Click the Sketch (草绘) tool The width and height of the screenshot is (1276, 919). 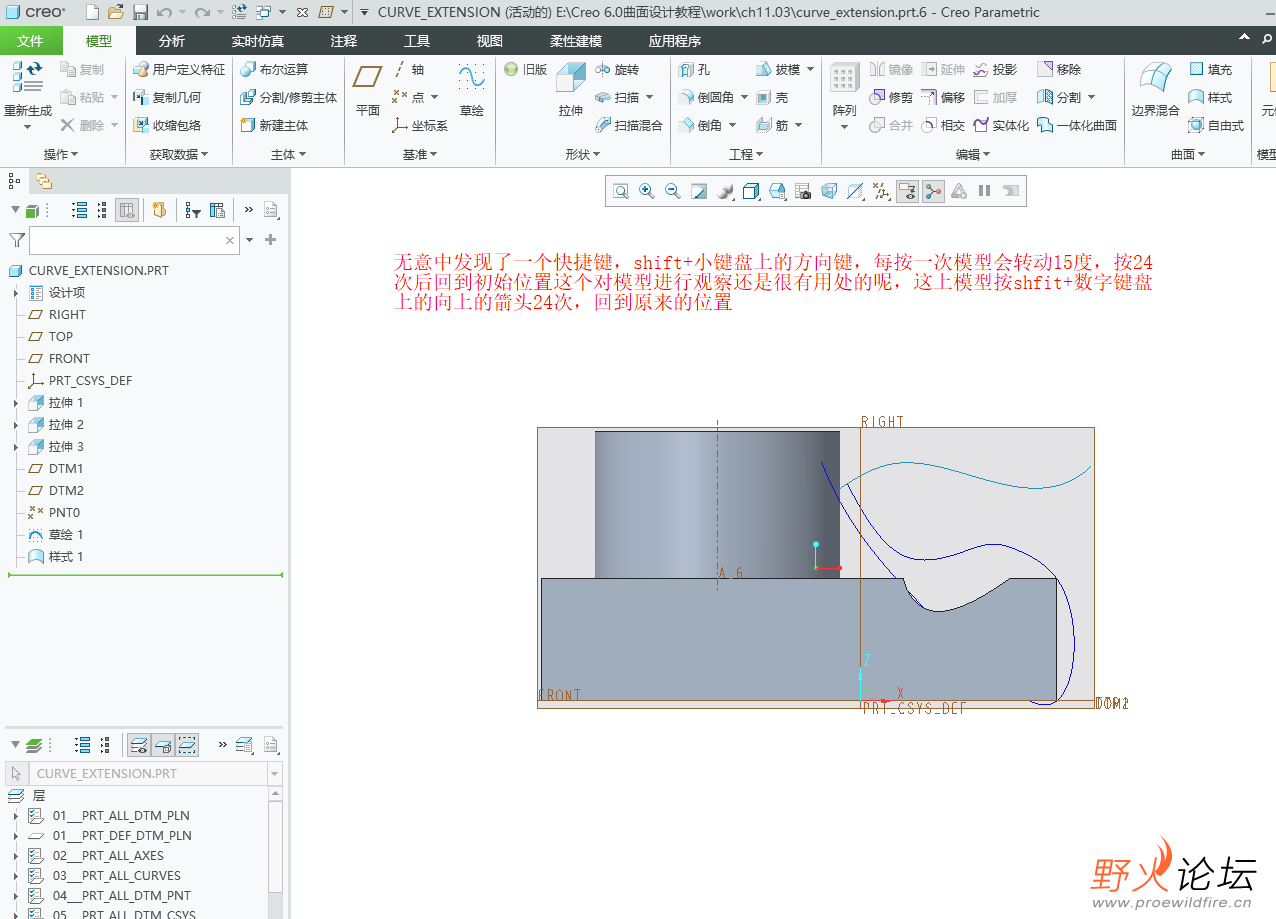(471, 89)
